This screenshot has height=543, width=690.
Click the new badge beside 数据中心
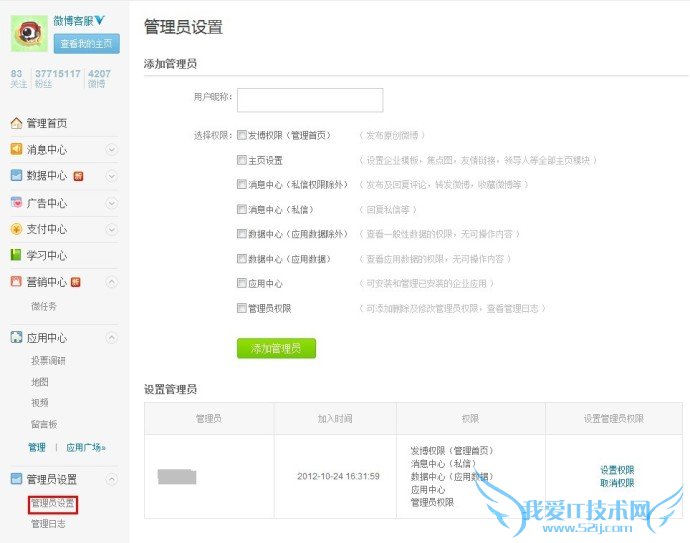pos(78,176)
